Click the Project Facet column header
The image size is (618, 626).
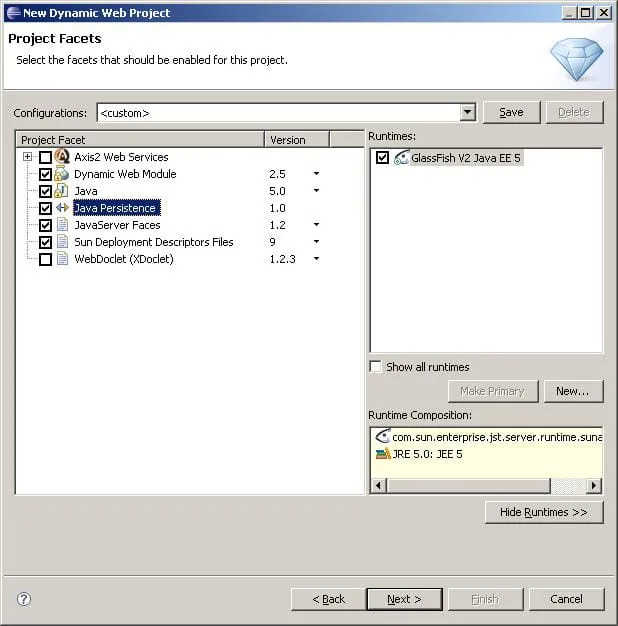(139, 140)
